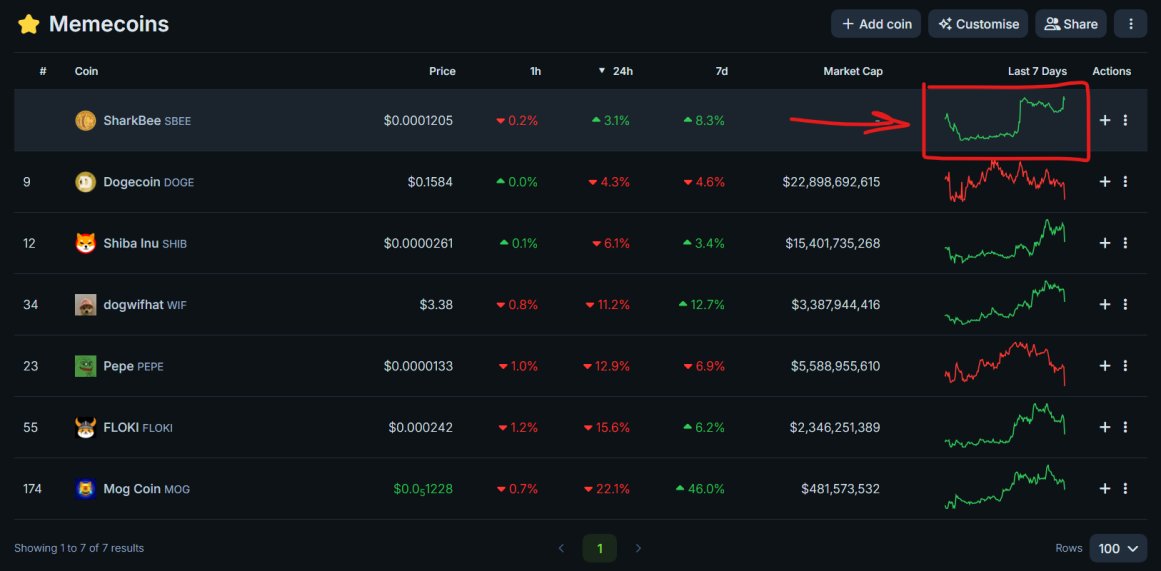Sort by the Market Cap header
Viewport: 1161px width, 571px height.
[x=853, y=71]
